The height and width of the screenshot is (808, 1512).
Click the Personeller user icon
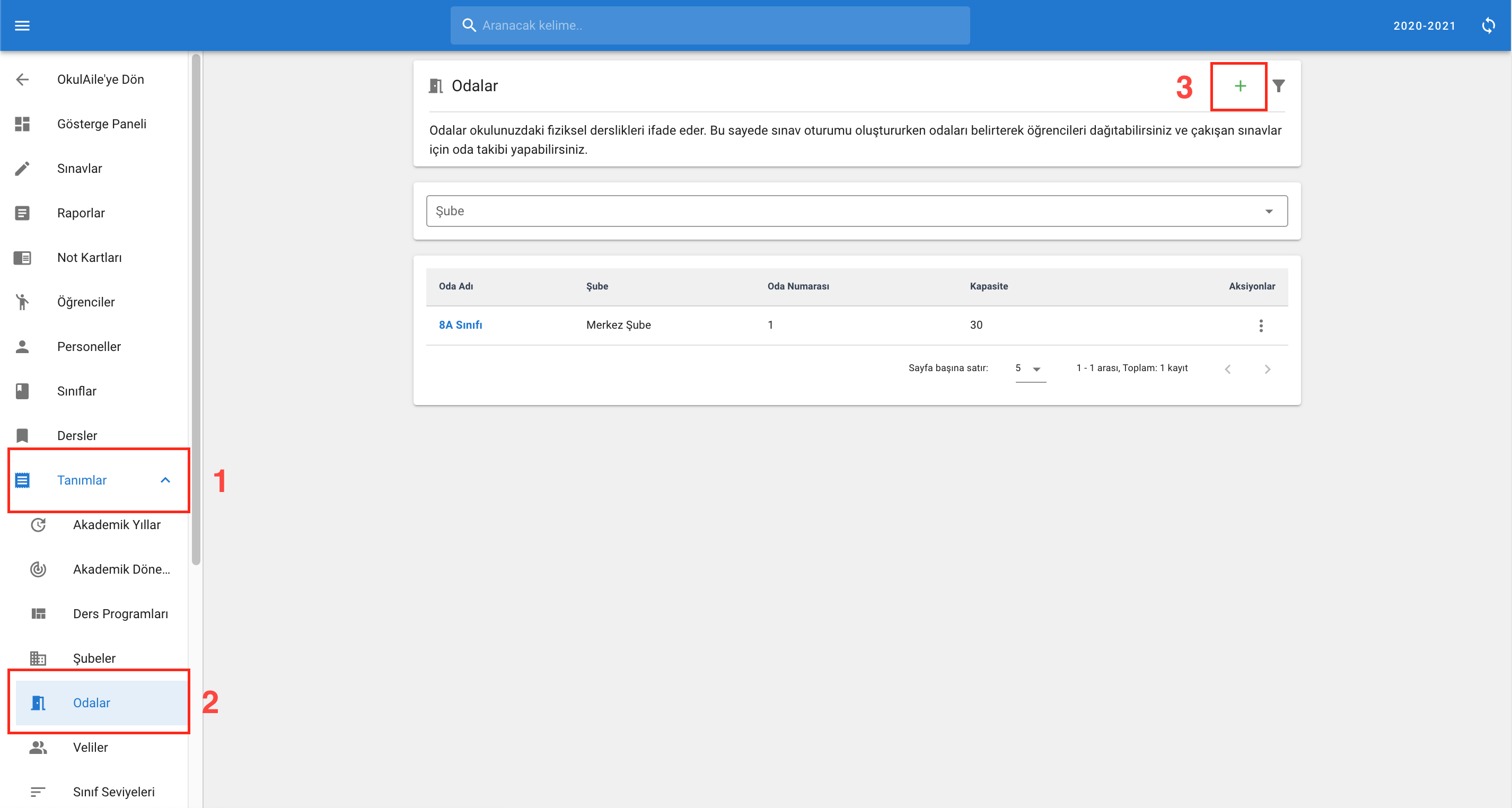pos(22,347)
